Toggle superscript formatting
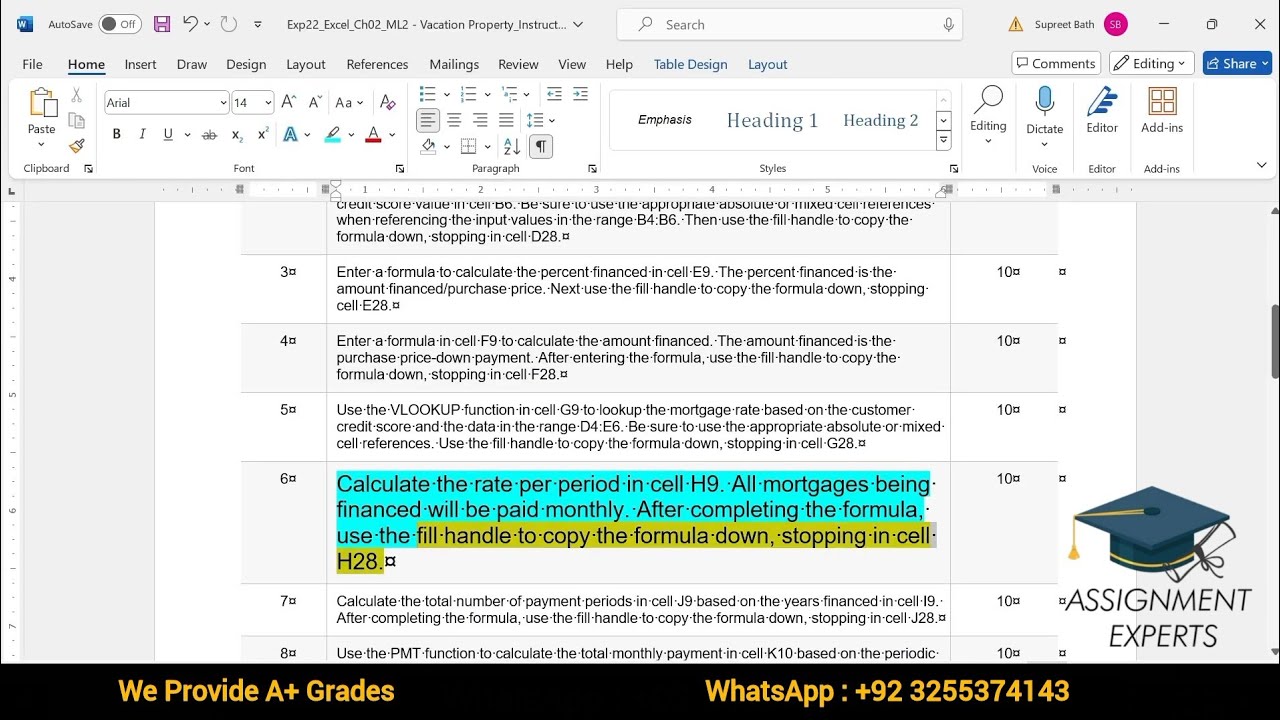Image resolution: width=1280 pixels, height=720 pixels. [263, 134]
